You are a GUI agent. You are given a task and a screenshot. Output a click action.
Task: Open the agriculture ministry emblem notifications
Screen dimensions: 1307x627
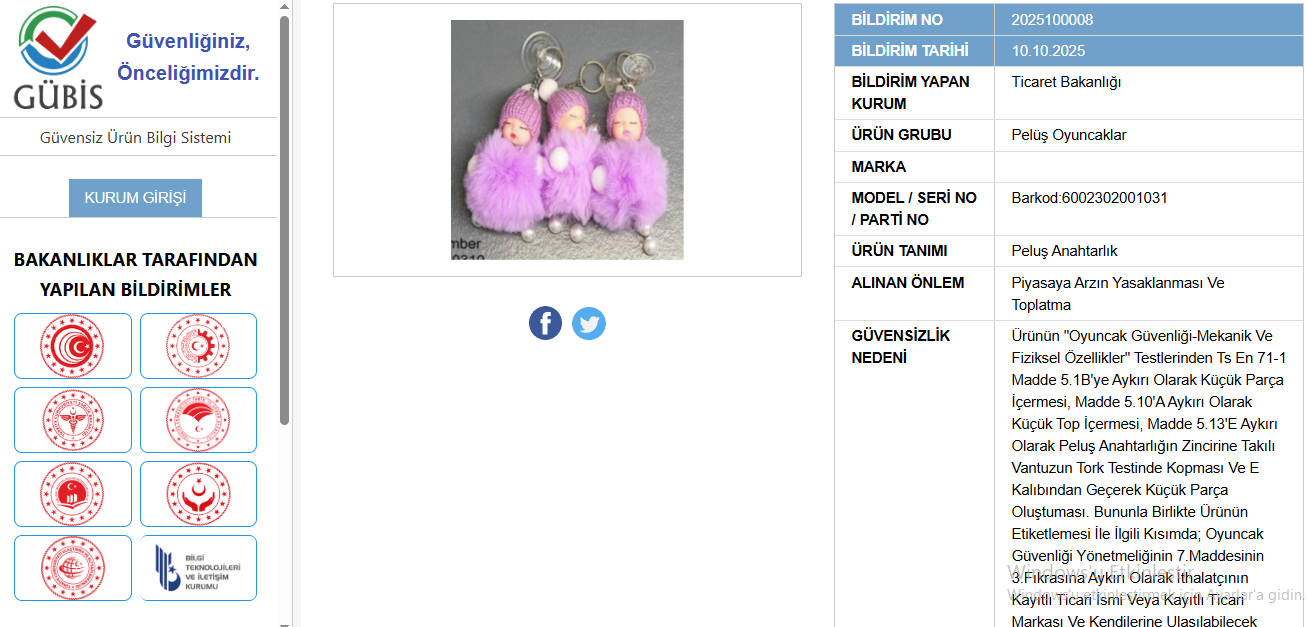[198, 420]
